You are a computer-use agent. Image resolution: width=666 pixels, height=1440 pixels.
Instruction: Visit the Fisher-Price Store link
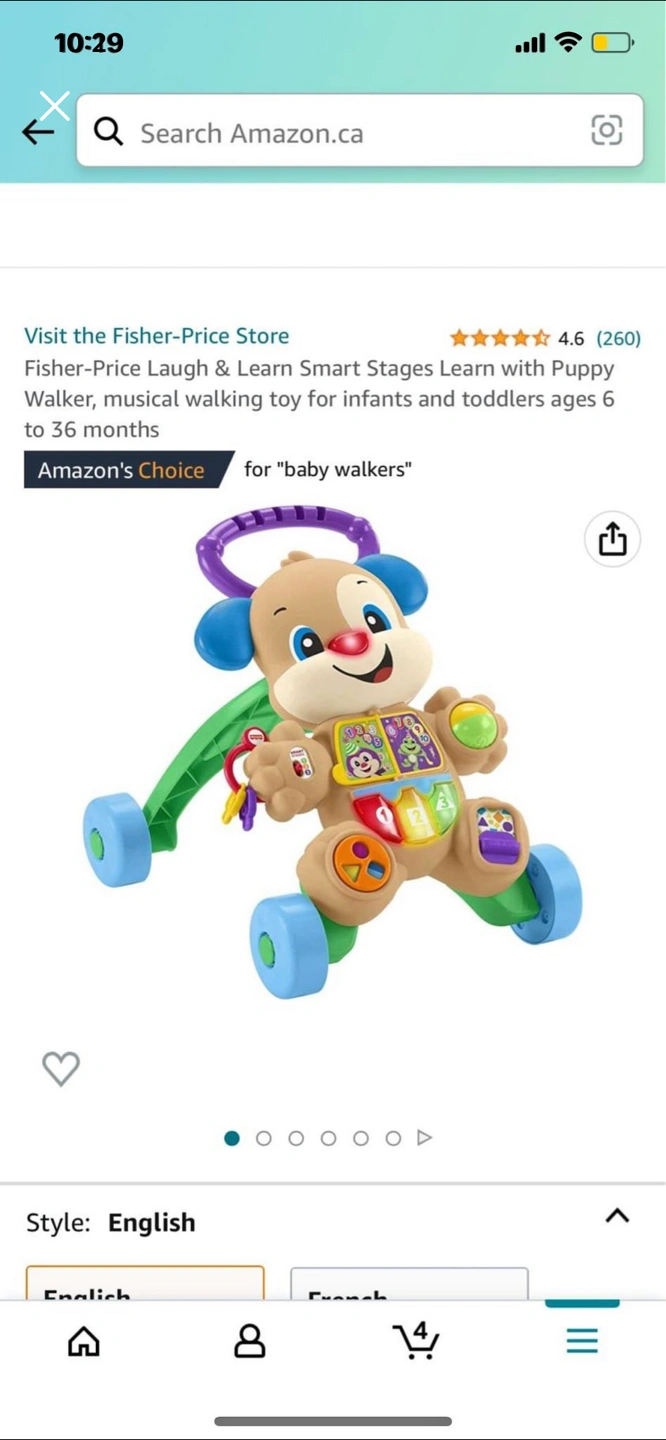[x=157, y=336]
